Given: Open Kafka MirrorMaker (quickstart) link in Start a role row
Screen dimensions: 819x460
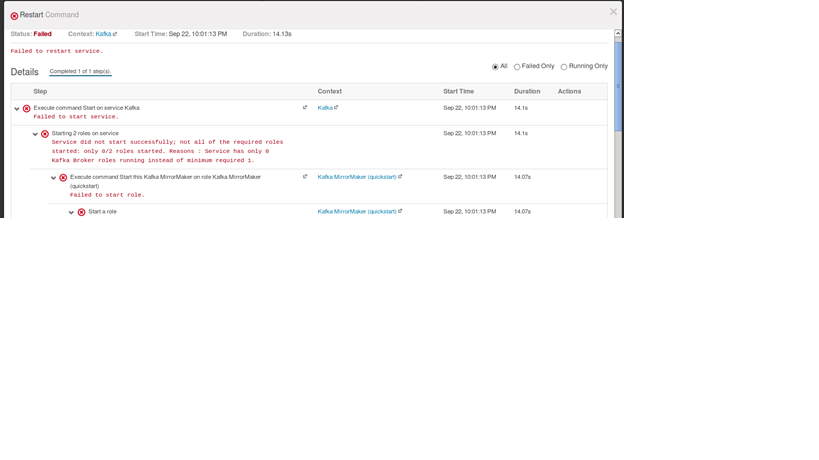Looking at the screenshot, I should pyautogui.click(x=357, y=211).
